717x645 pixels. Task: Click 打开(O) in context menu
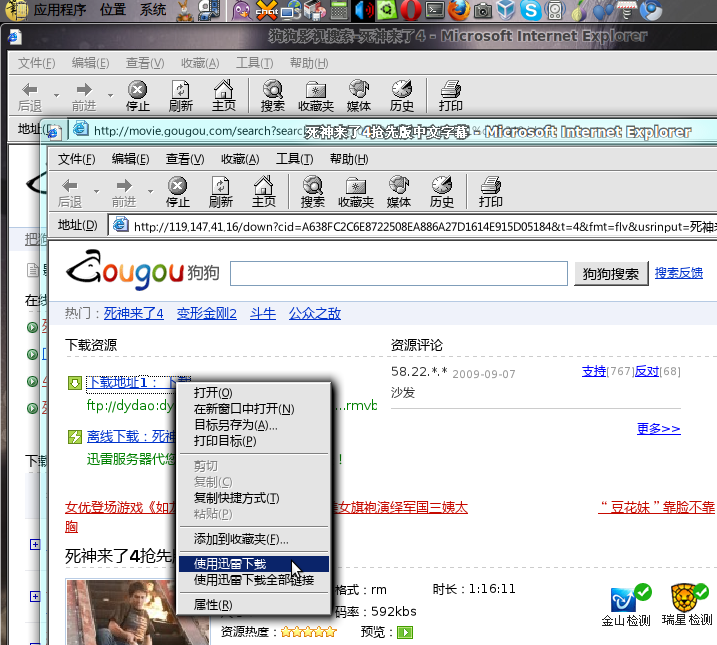[254, 393]
